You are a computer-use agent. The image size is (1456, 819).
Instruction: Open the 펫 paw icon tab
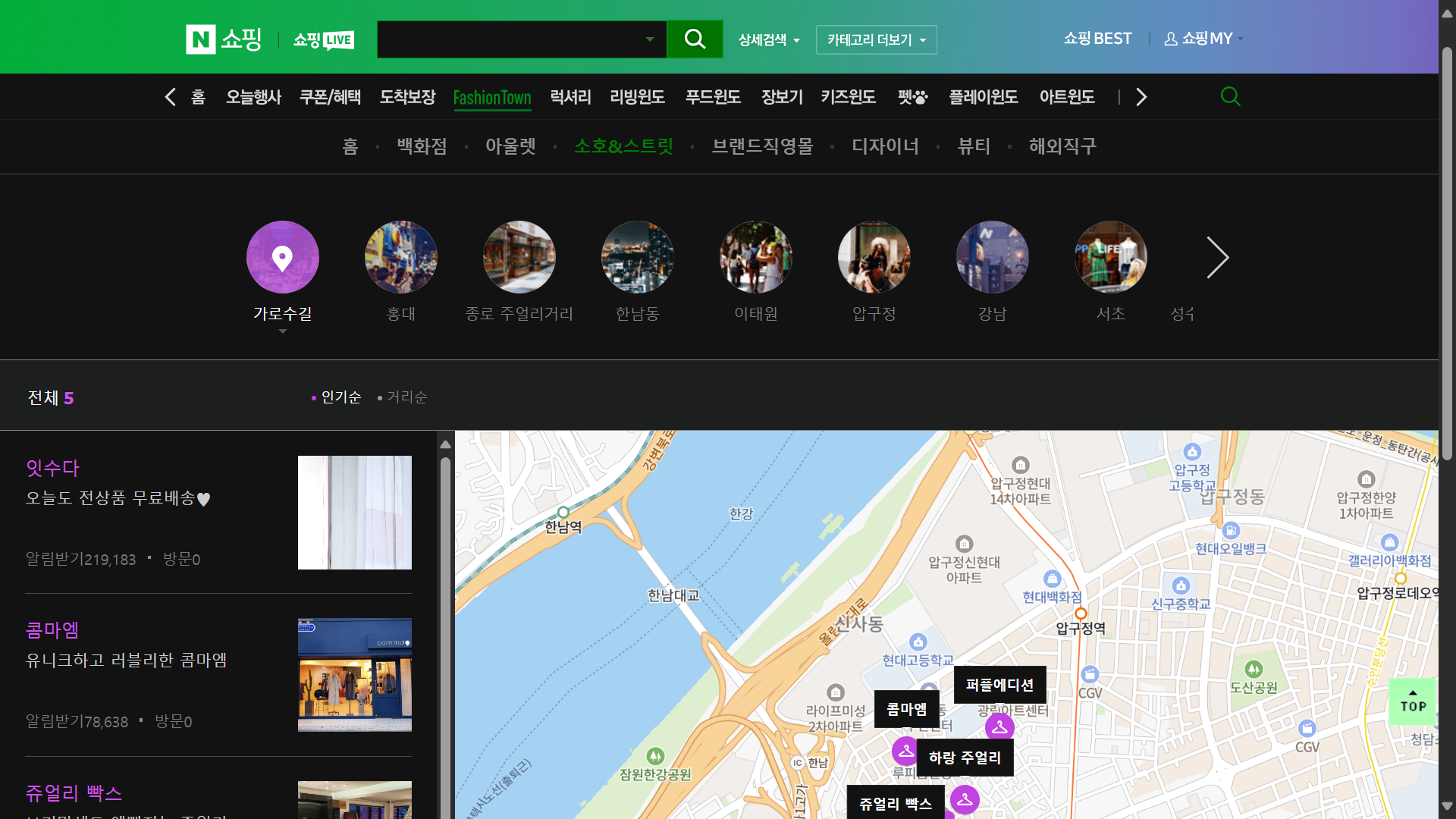click(912, 97)
